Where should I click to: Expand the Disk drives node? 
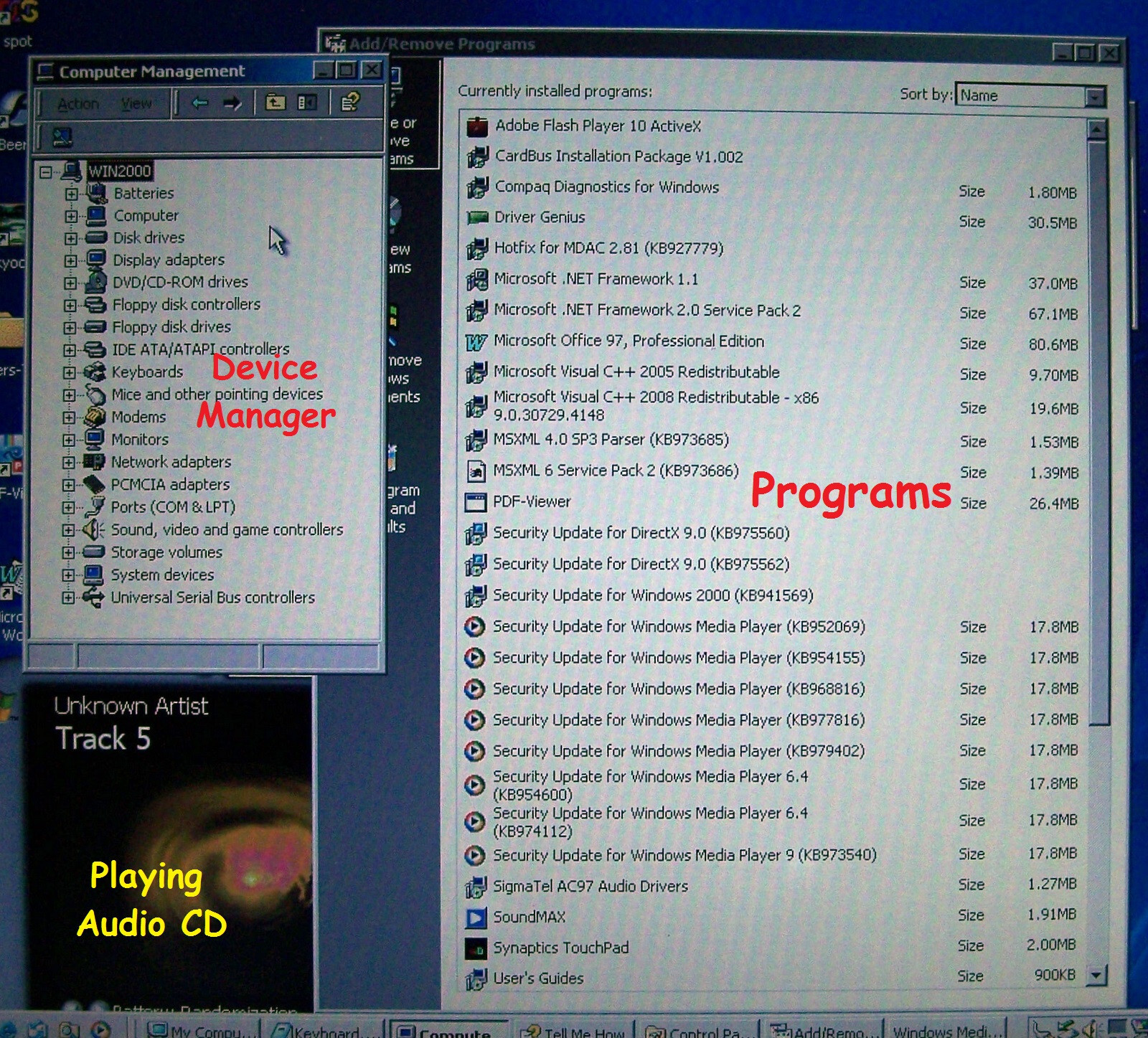tap(71, 238)
